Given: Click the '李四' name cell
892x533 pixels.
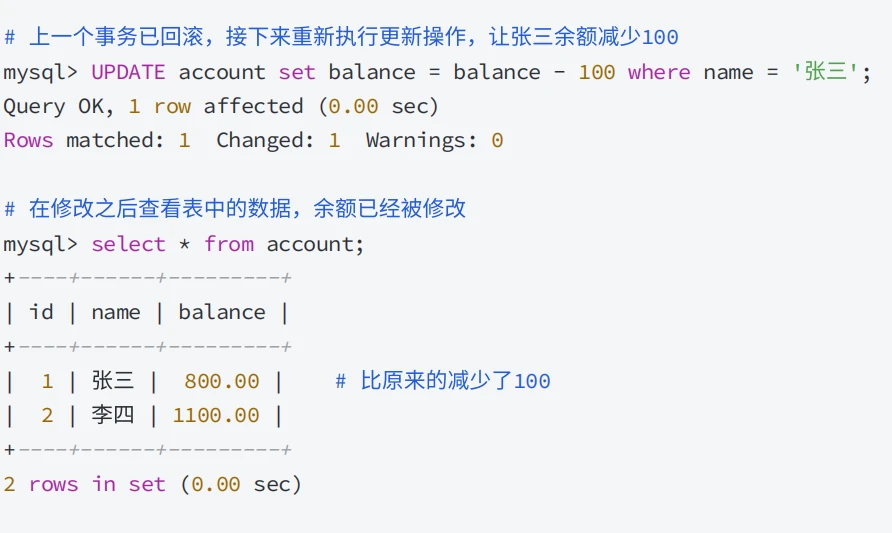Looking at the screenshot, I should pos(113,415).
